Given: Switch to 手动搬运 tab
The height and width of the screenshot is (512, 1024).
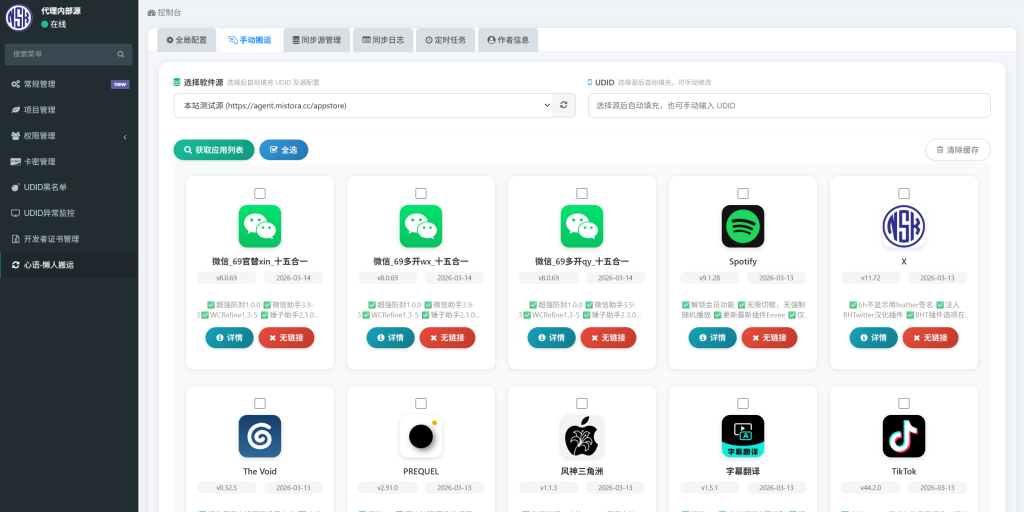Looking at the screenshot, I should point(250,40).
